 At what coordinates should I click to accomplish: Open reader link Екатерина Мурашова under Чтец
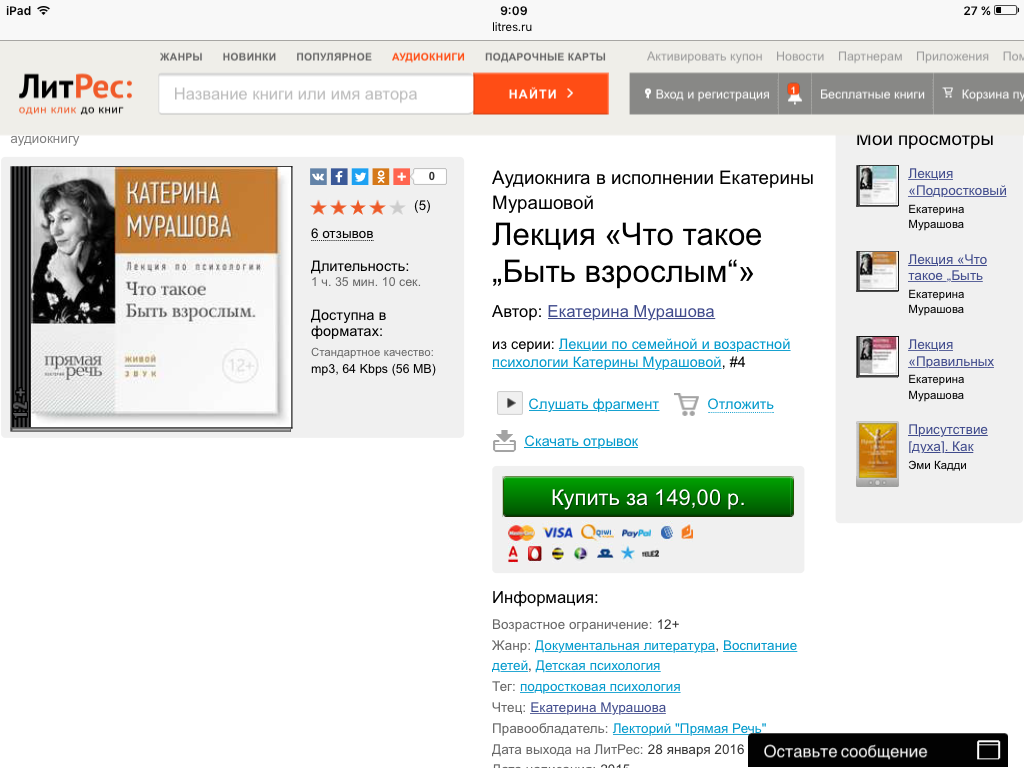point(598,707)
